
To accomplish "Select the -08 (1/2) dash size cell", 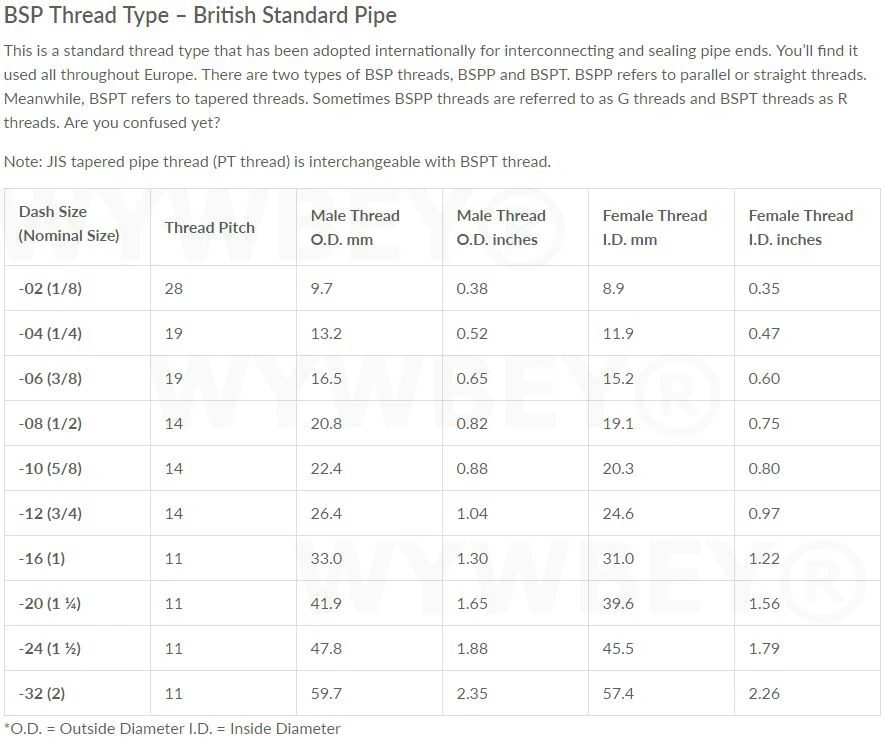I will coord(50,423).
